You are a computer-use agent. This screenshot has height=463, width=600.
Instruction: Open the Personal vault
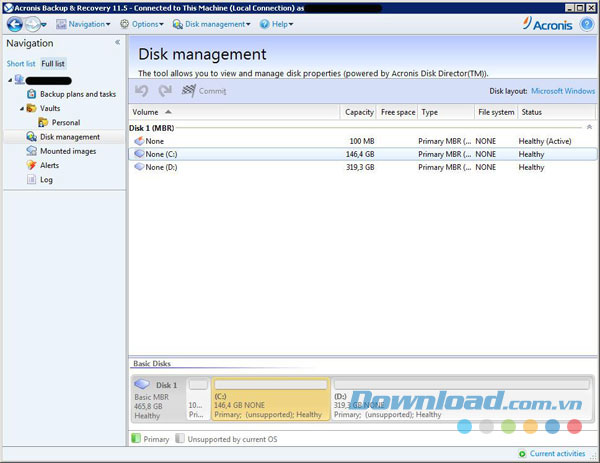66,122
